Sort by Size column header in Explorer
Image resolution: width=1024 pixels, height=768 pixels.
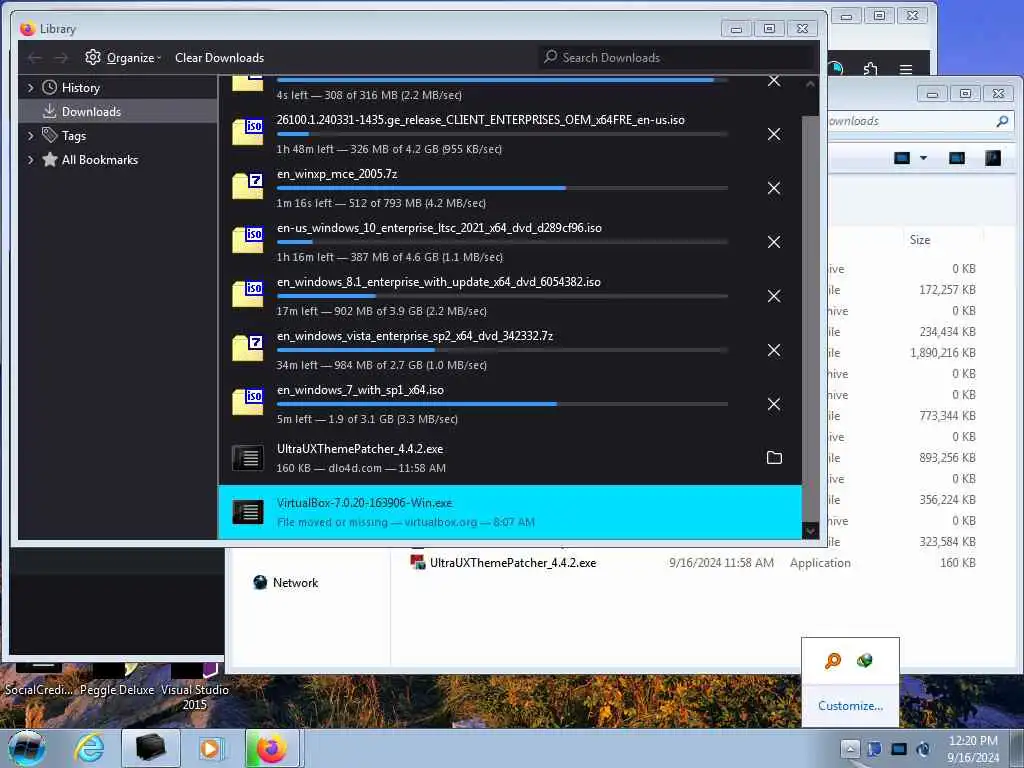coord(920,240)
